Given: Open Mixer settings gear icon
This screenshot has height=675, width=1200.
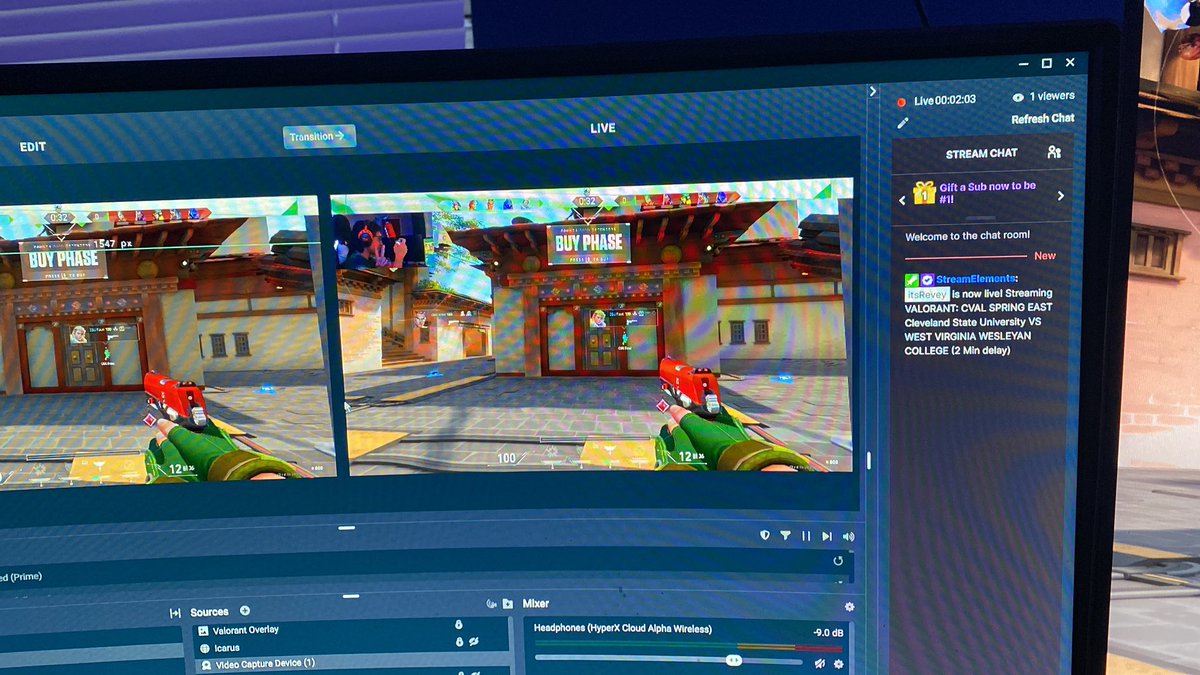Looking at the screenshot, I should (850, 607).
